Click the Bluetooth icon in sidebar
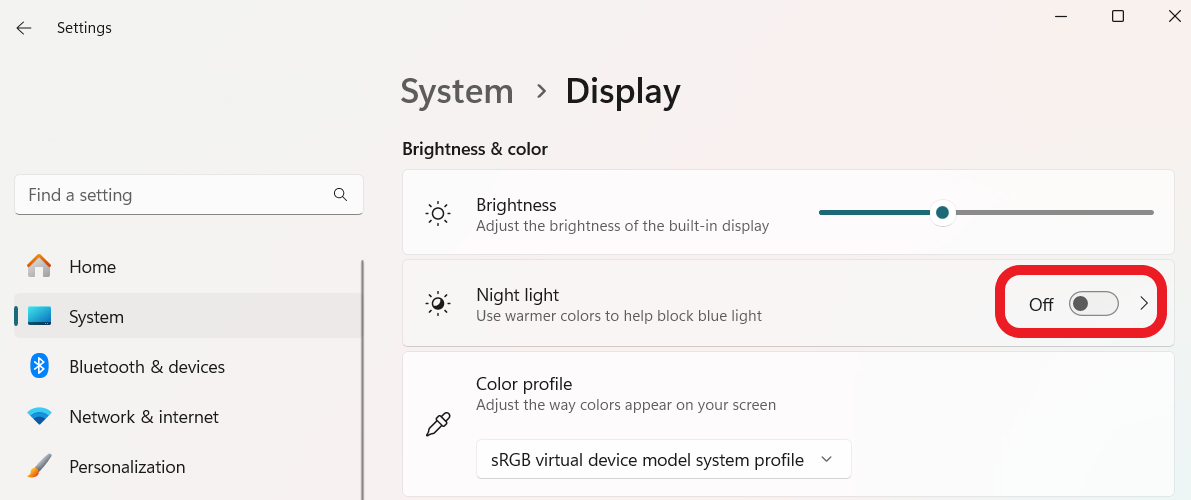 tap(39, 367)
